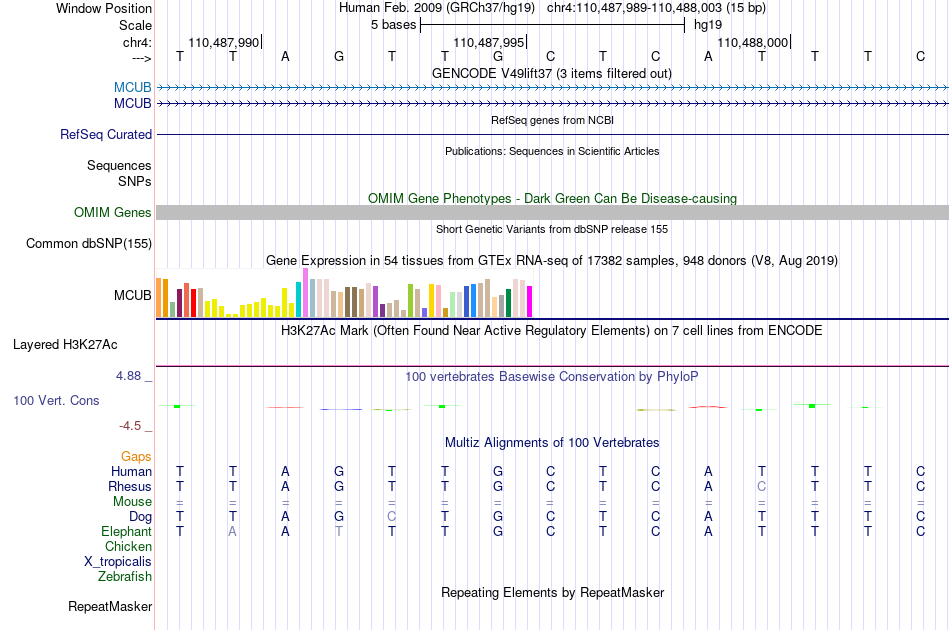Click the Gene Expression in 54 tissues title
The image size is (950, 630).
click(x=552, y=260)
